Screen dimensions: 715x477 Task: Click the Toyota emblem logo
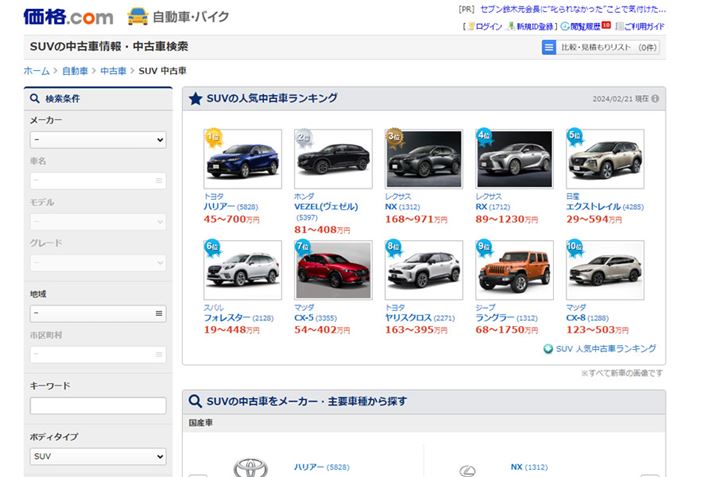[251, 467]
